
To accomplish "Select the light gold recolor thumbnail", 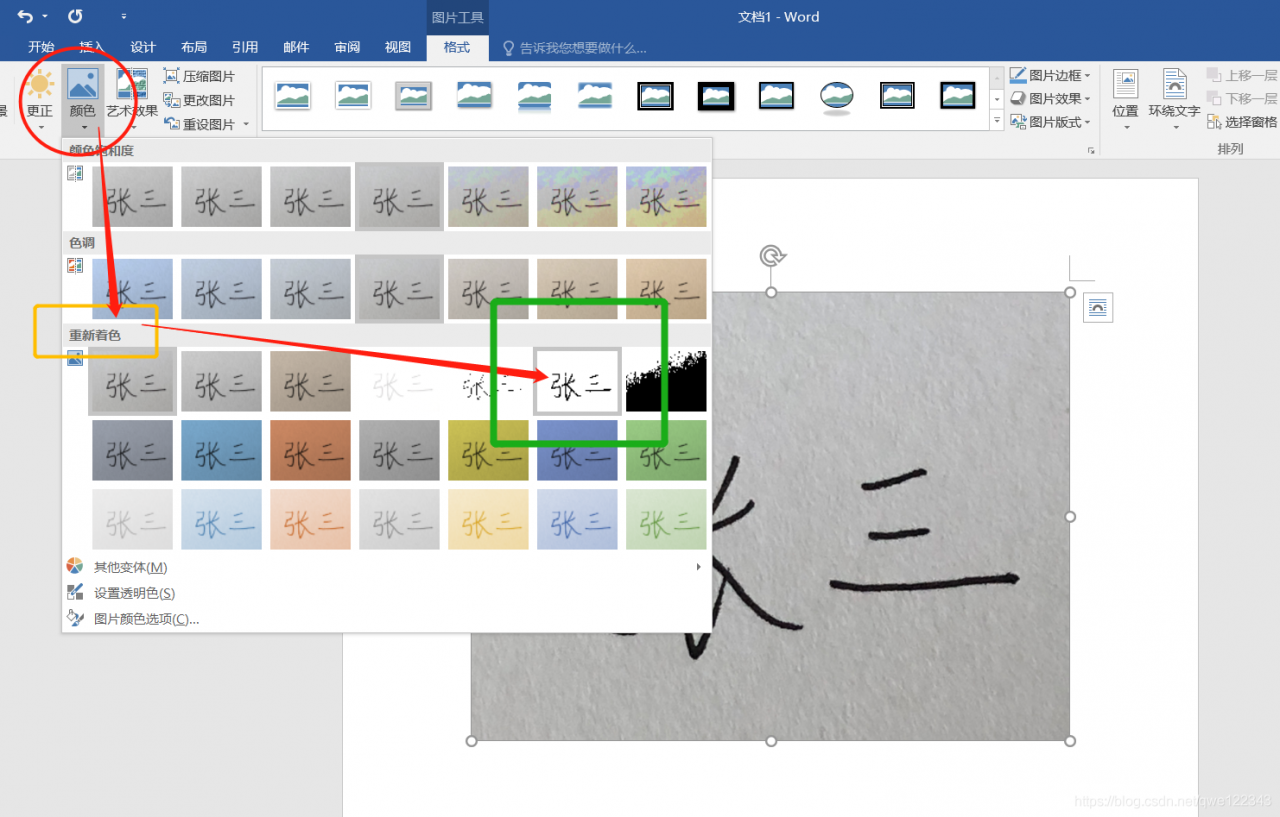I will (x=488, y=519).
